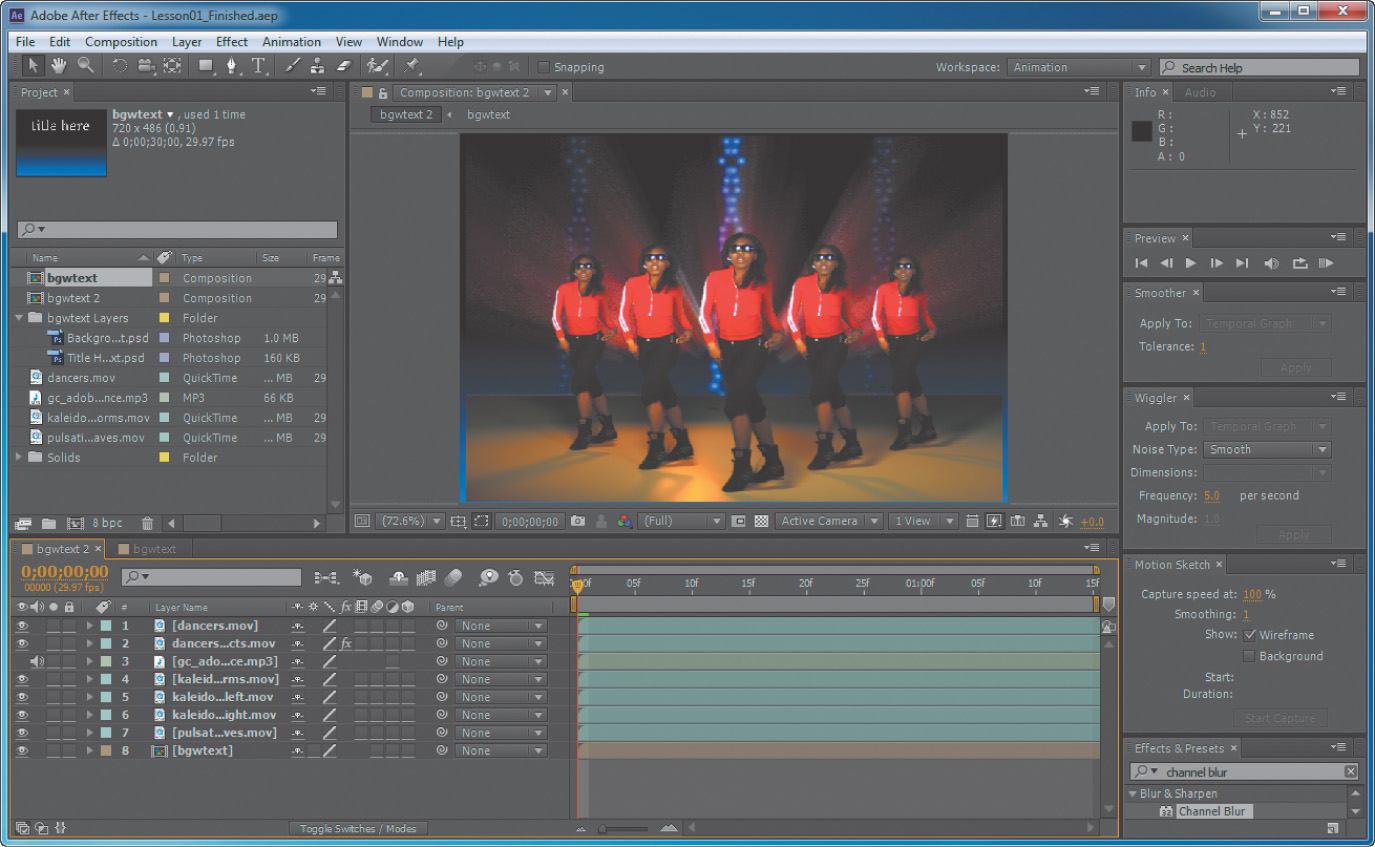Hide the [pulsat...ves.mov] layer
The image size is (1375, 847).
[x=22, y=732]
